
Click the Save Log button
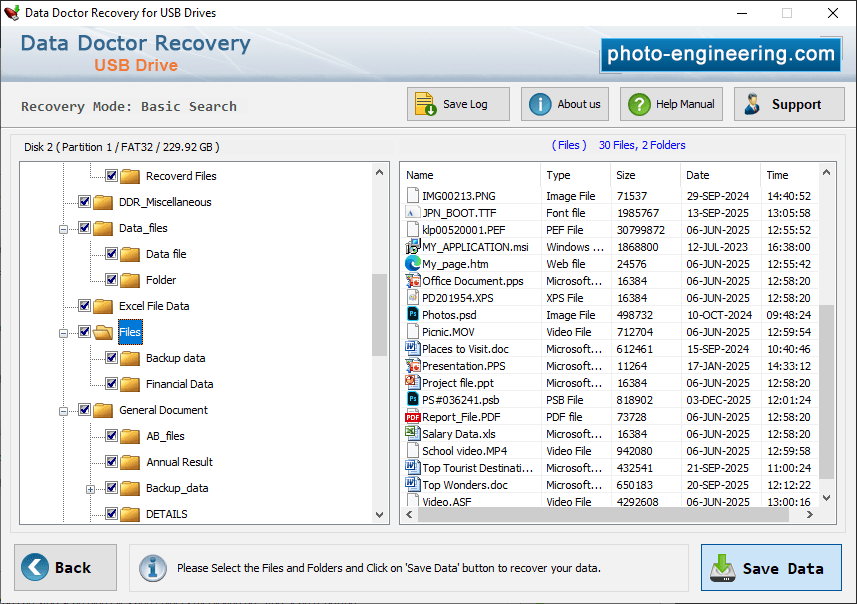pos(458,104)
